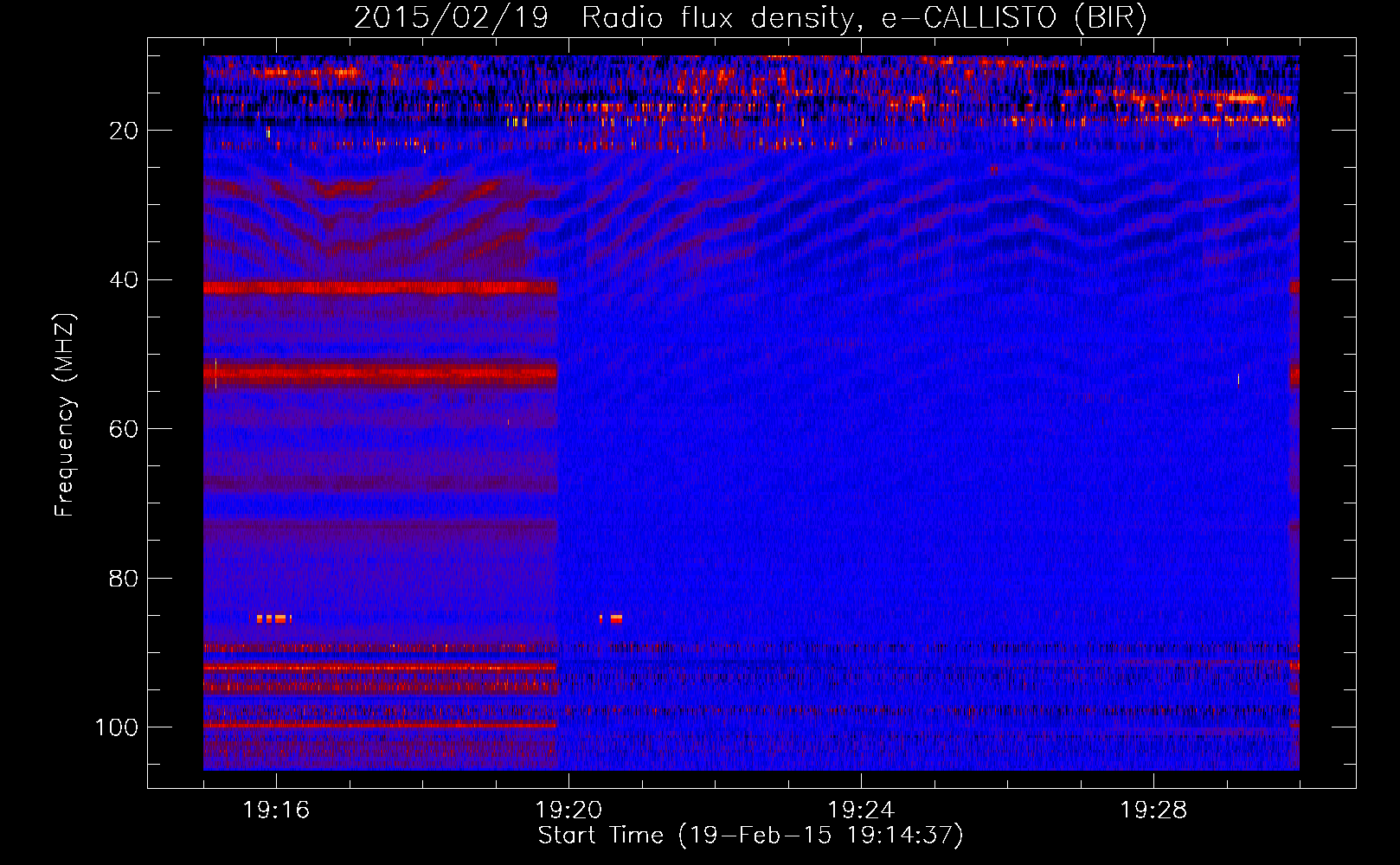
Task: Click the 19:28 time tick label
Action: (1153, 811)
